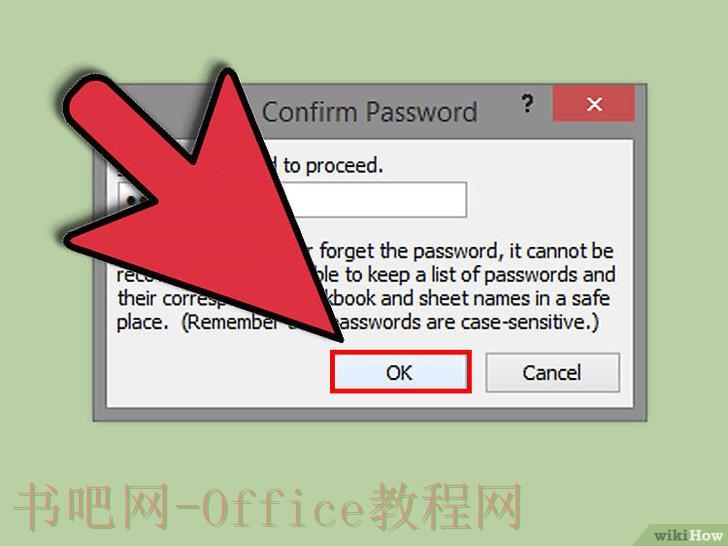This screenshot has width=728, height=546.
Task: Click the 'to proceed.' label text
Action: (333, 165)
